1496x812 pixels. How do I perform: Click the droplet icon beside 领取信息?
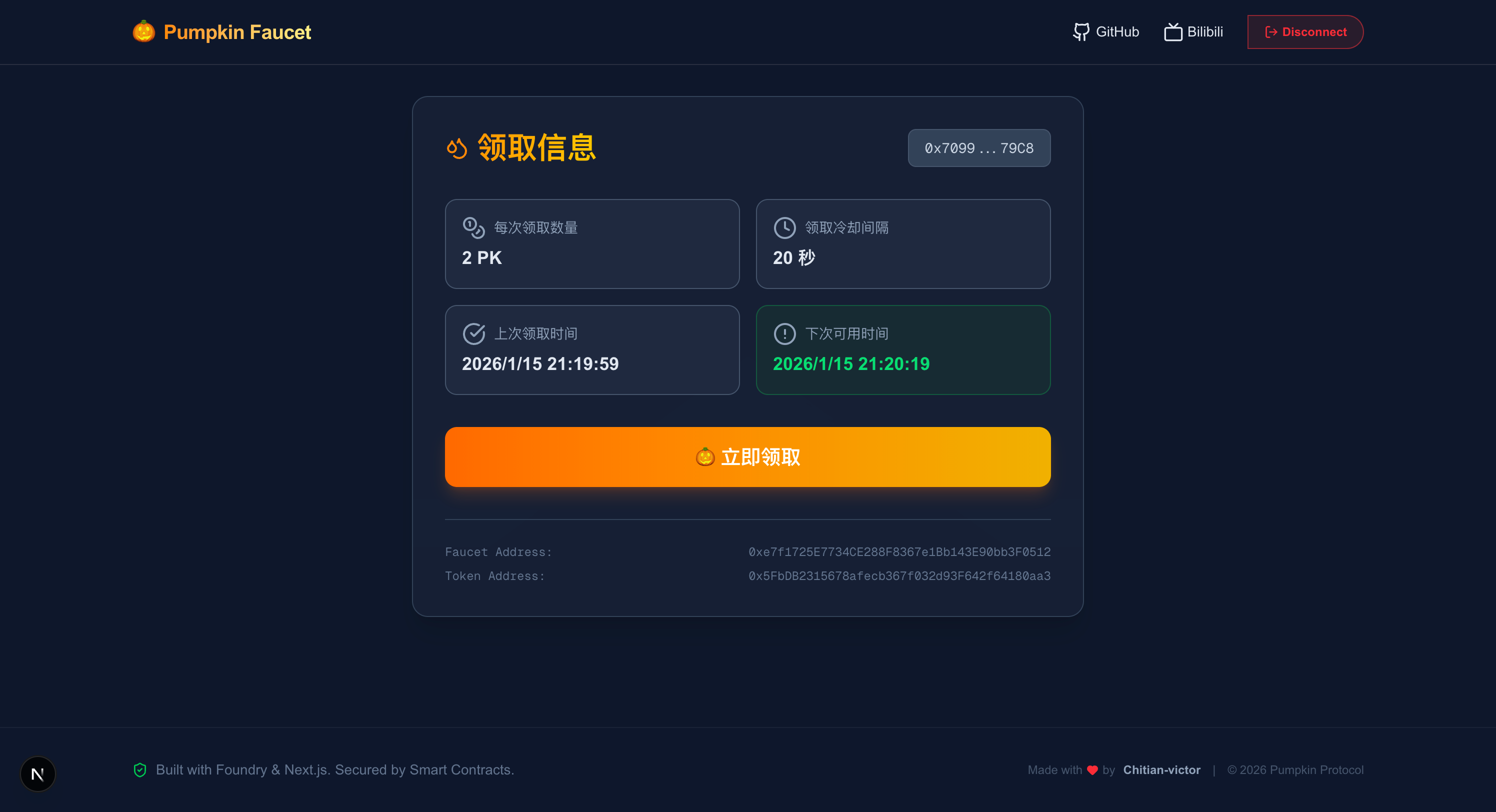[457, 148]
